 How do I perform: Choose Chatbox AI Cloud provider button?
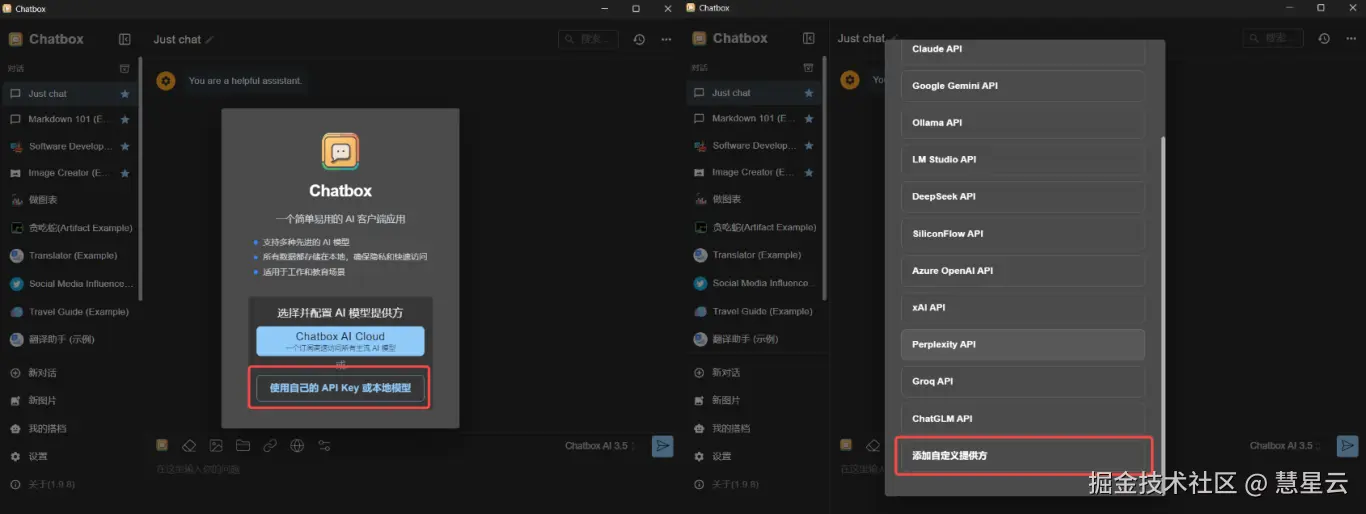point(340,341)
